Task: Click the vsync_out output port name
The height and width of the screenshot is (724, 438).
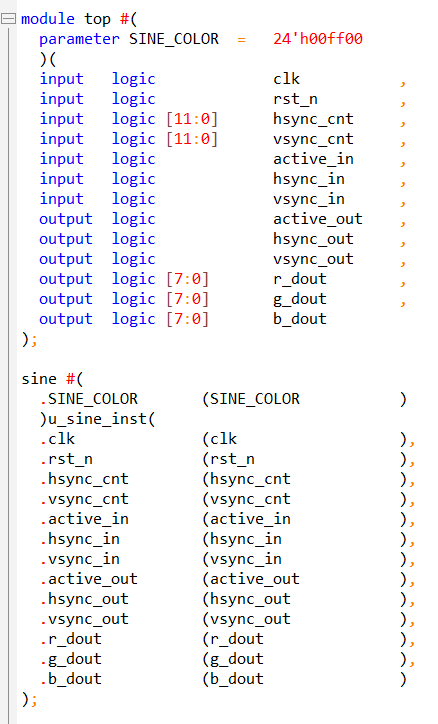Action: (x=313, y=259)
